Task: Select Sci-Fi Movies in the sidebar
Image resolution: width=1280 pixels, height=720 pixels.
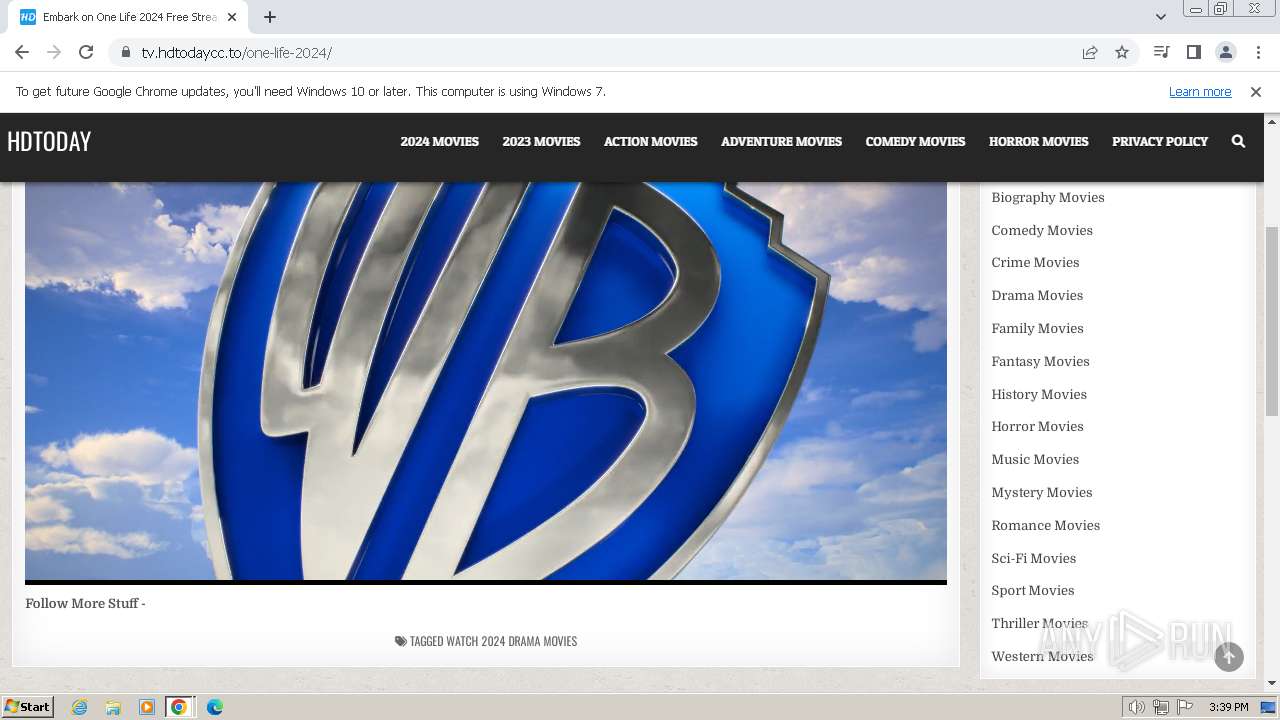Action: pyautogui.click(x=1033, y=558)
